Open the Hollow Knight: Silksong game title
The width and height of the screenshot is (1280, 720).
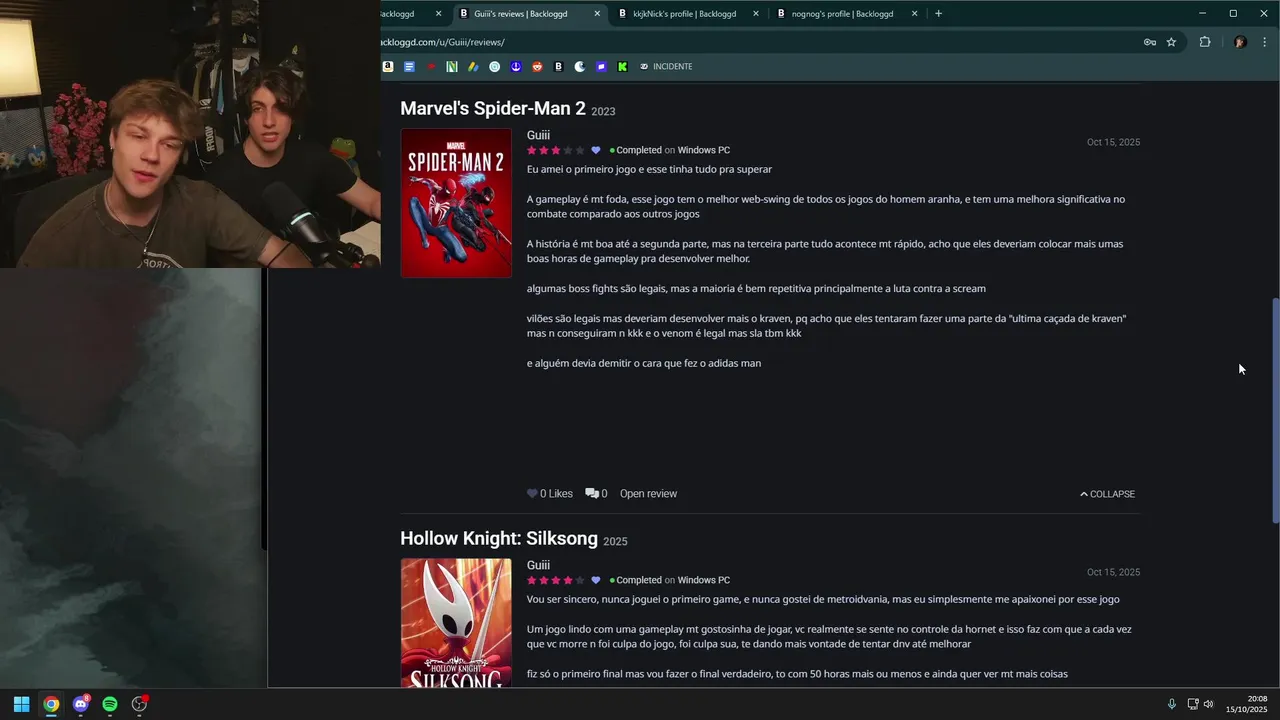pyautogui.click(x=499, y=538)
